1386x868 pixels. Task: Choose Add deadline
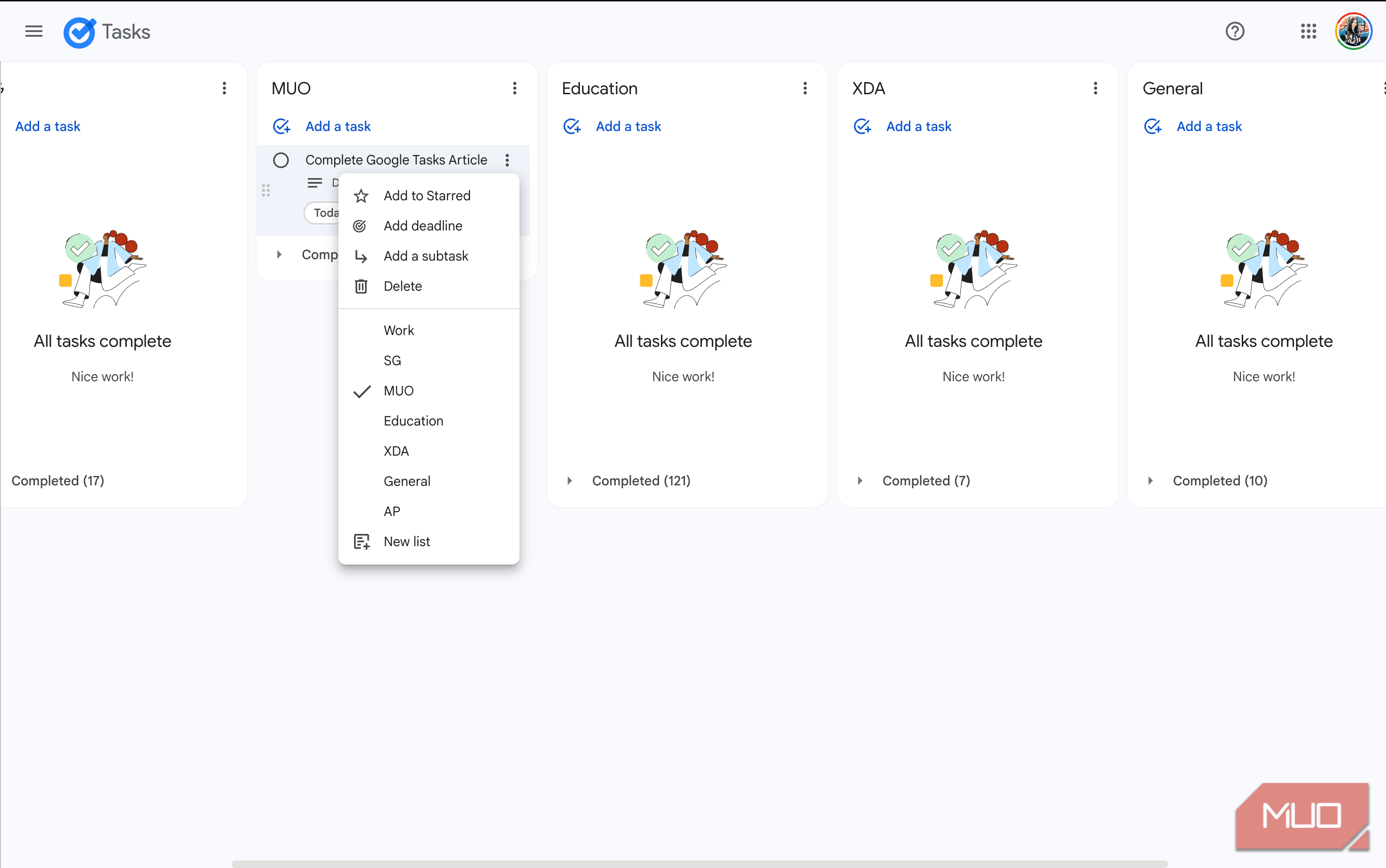tap(429, 226)
